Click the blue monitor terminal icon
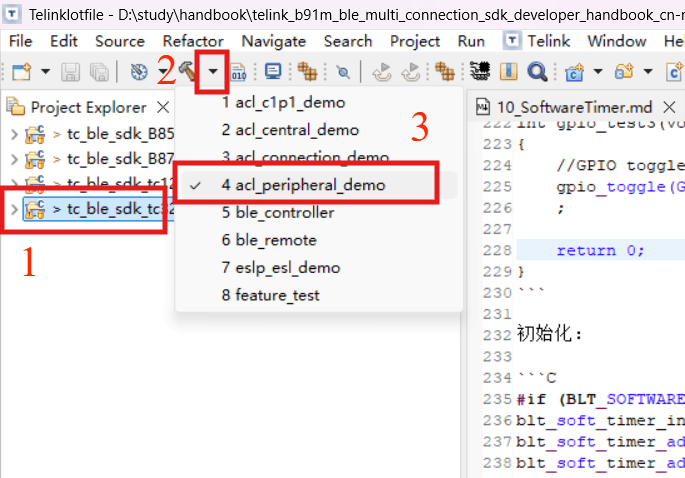Viewport: 685px width, 478px height. pos(273,71)
